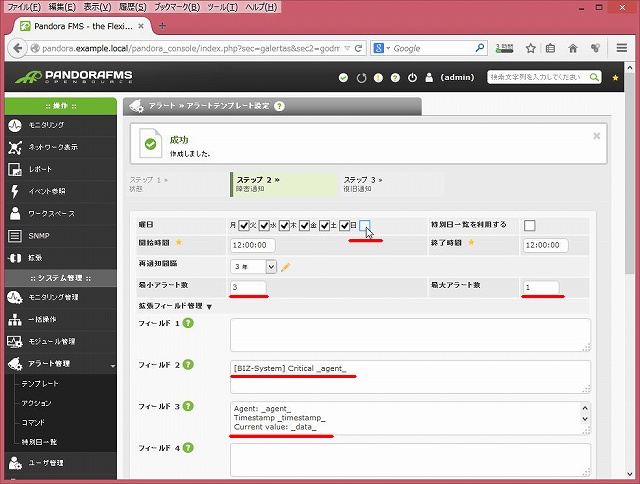Toggle the 水 (Wednesday) checkbox
Image resolution: width=640 pixels, height=484 pixels.
coord(284,225)
